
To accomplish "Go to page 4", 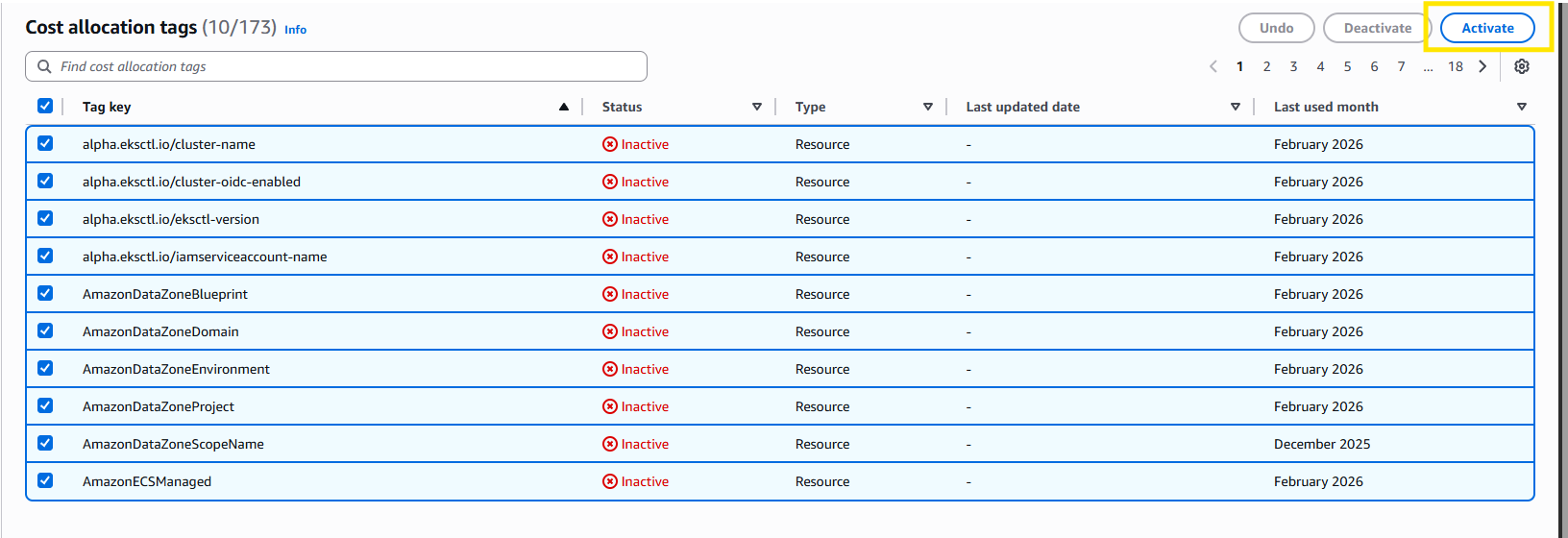I will click(1321, 66).
